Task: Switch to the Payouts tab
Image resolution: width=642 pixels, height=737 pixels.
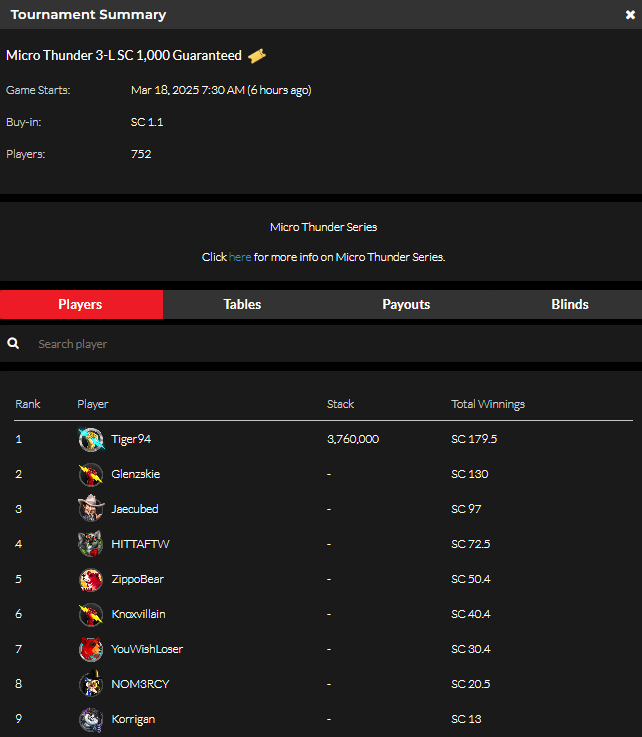Action: point(406,305)
